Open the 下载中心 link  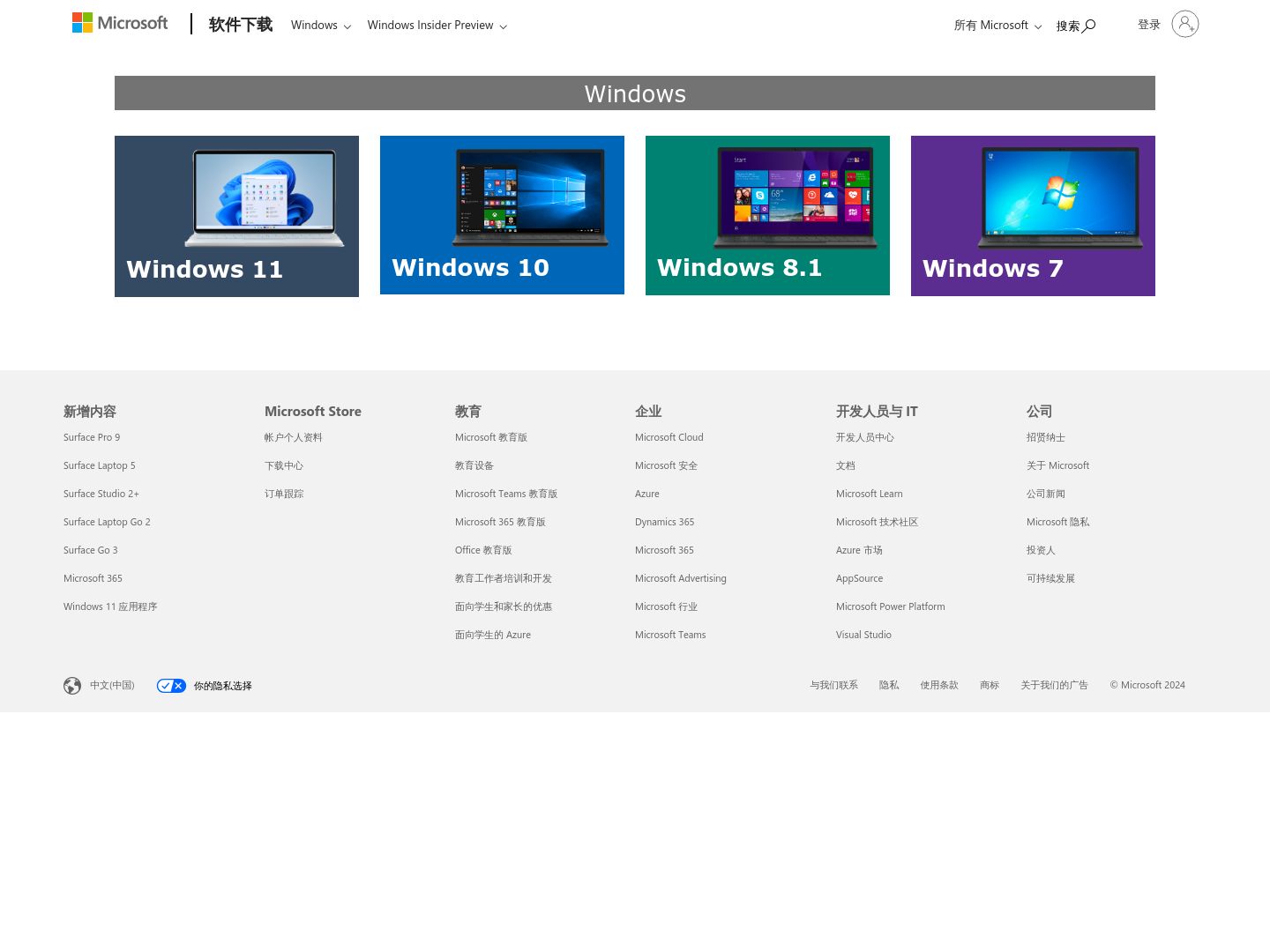click(284, 465)
